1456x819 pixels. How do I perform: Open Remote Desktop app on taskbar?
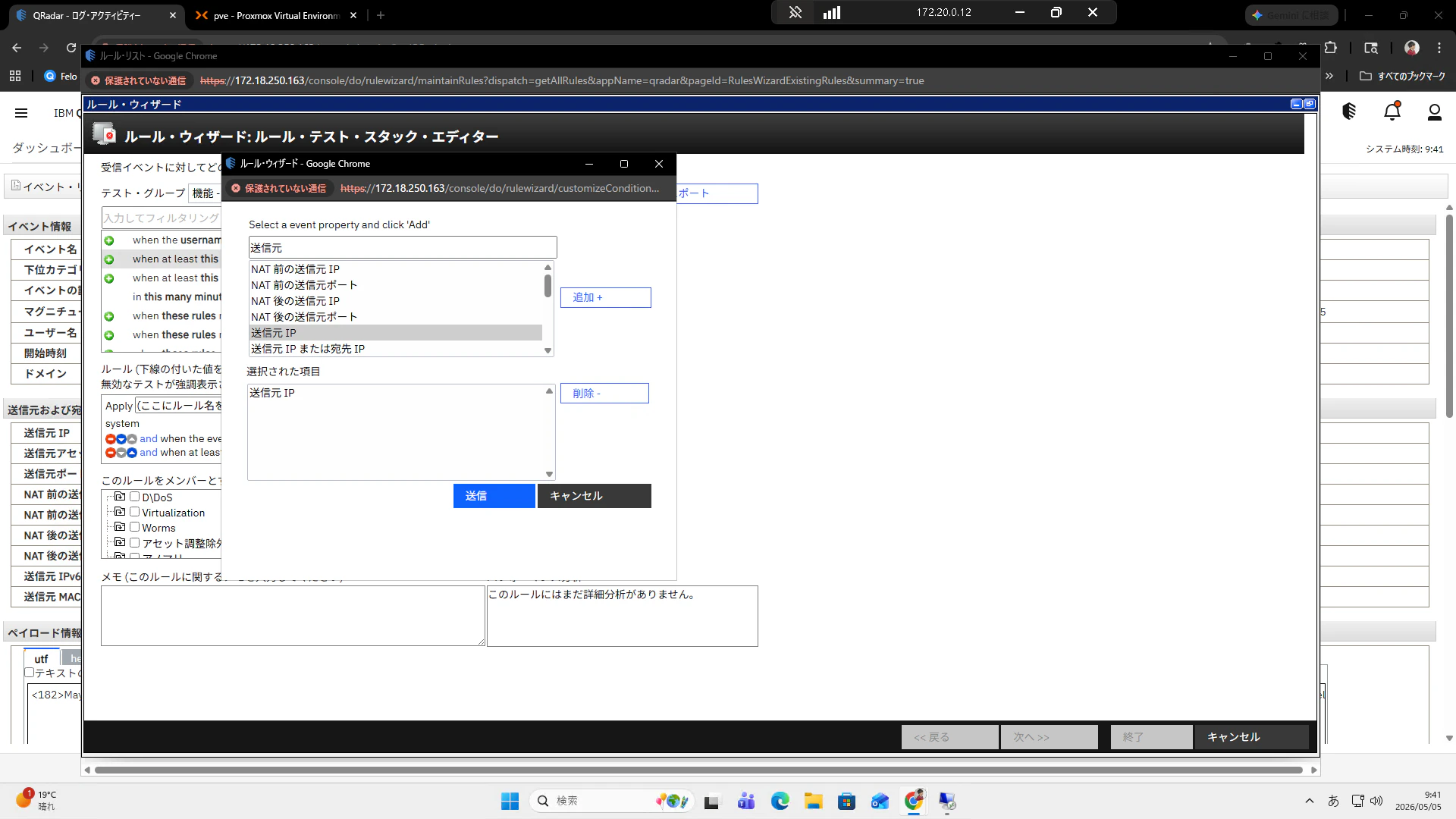(947, 801)
